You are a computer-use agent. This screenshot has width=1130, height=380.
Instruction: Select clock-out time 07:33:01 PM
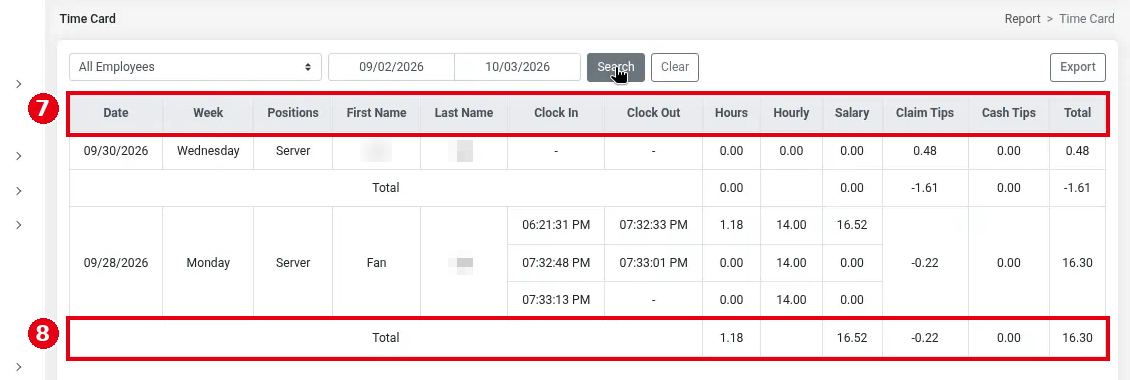click(x=654, y=262)
